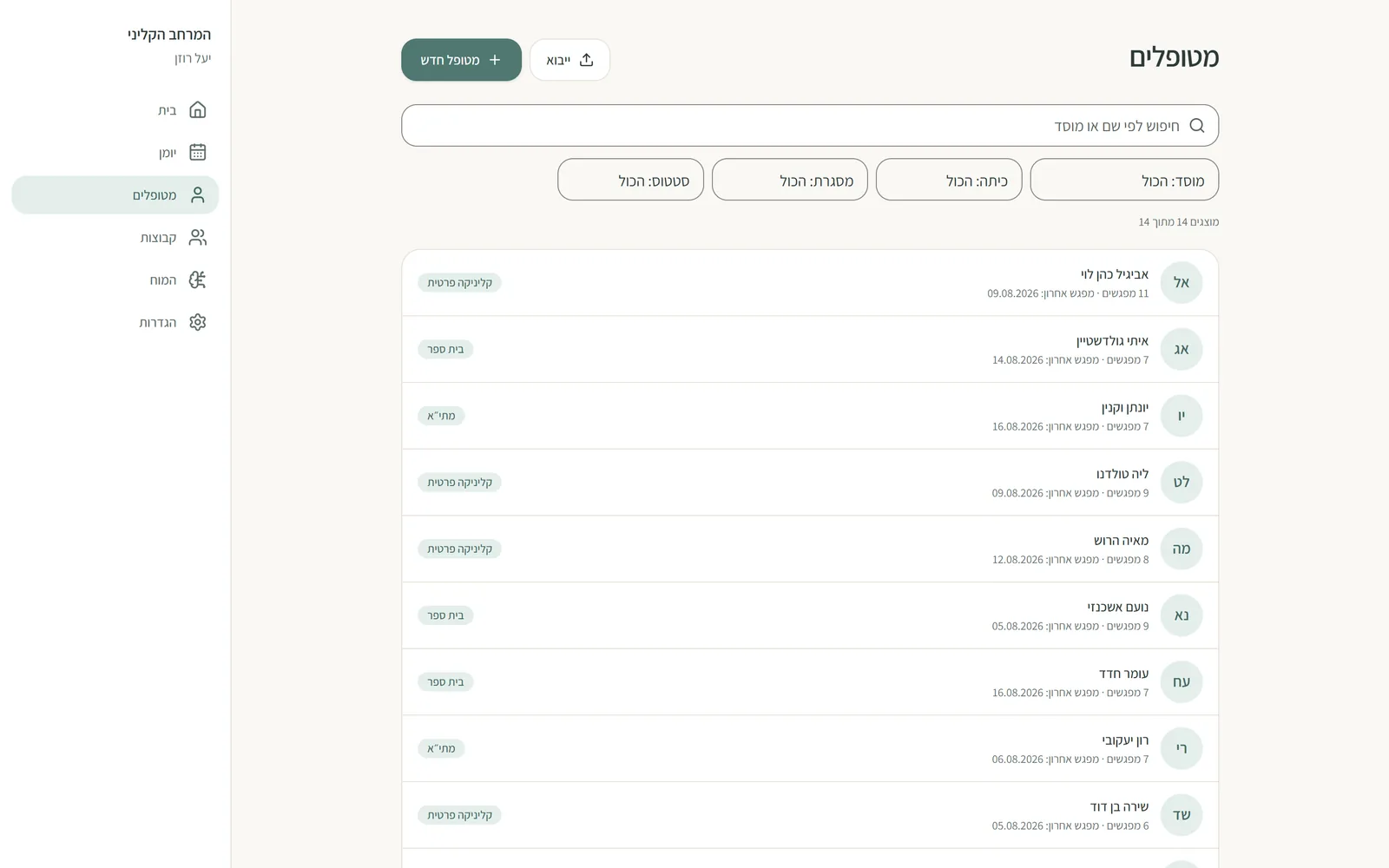Click avatar אל of אביגיל כהן לוי
Screen dimensions: 1389x868
click(x=1182, y=283)
